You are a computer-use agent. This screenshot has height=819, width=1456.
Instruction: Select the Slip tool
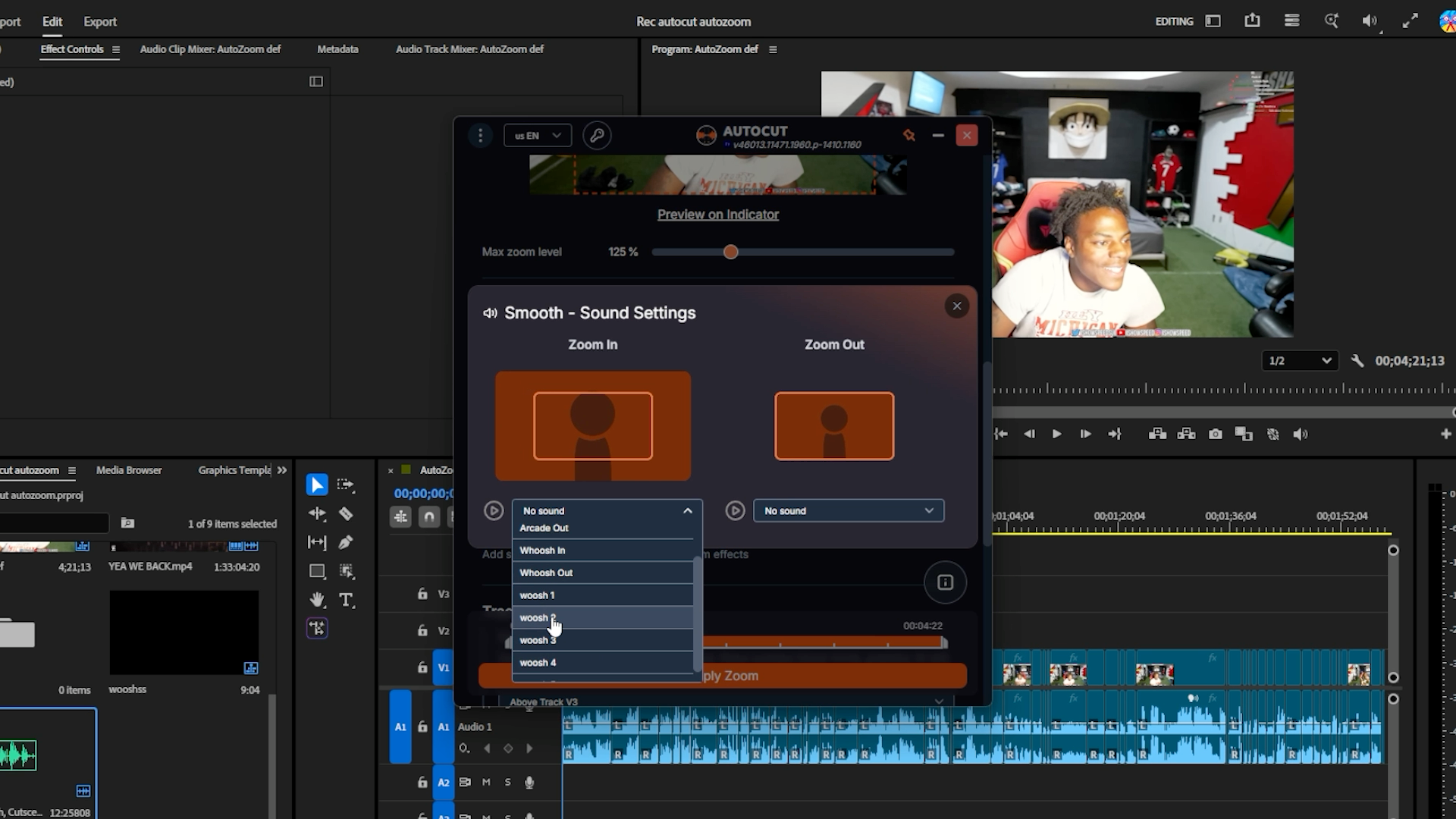coord(317,542)
